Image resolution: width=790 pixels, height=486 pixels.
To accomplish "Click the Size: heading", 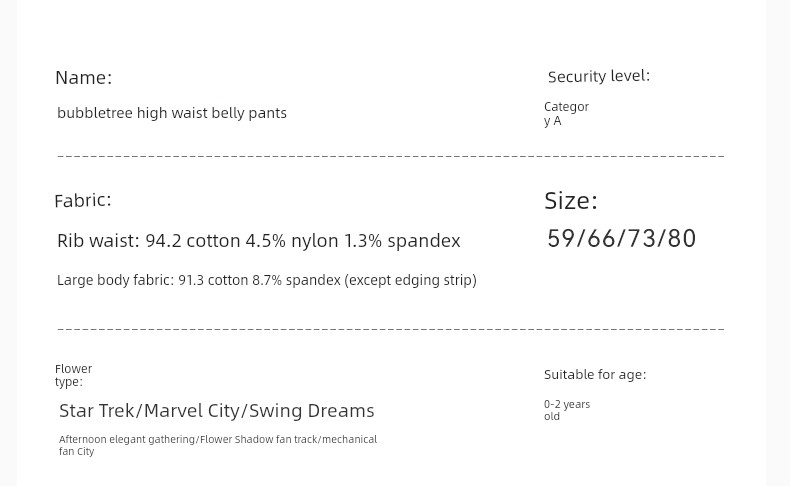I will click(x=571, y=200).
